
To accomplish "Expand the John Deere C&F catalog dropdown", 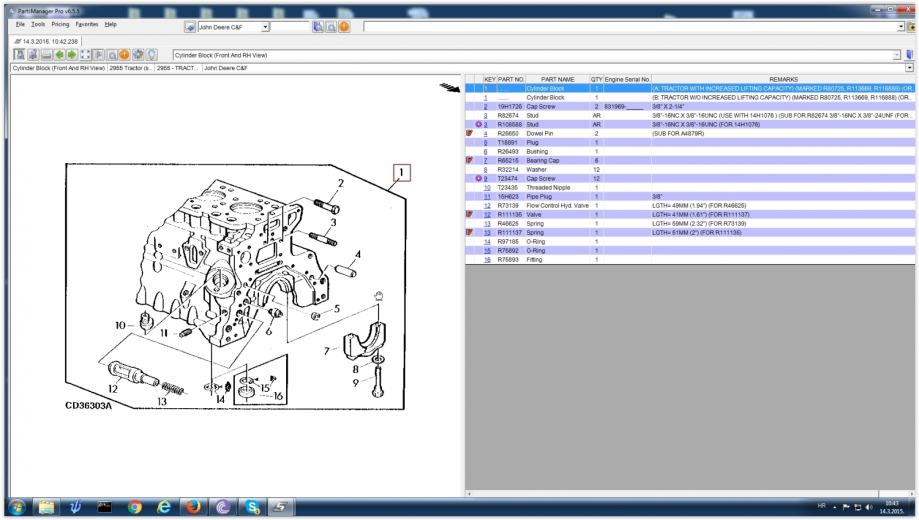I will (266, 27).
